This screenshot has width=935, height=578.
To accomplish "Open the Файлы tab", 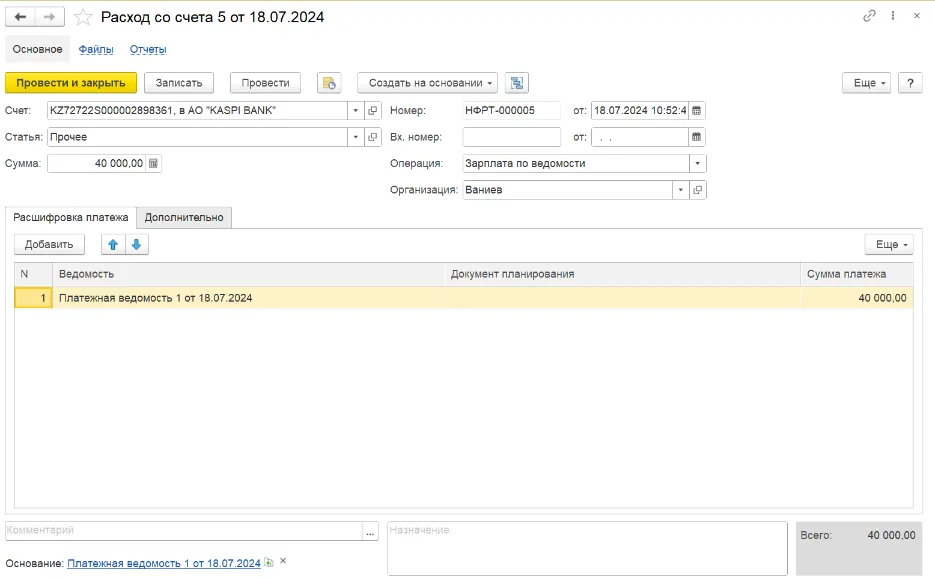I will [96, 50].
